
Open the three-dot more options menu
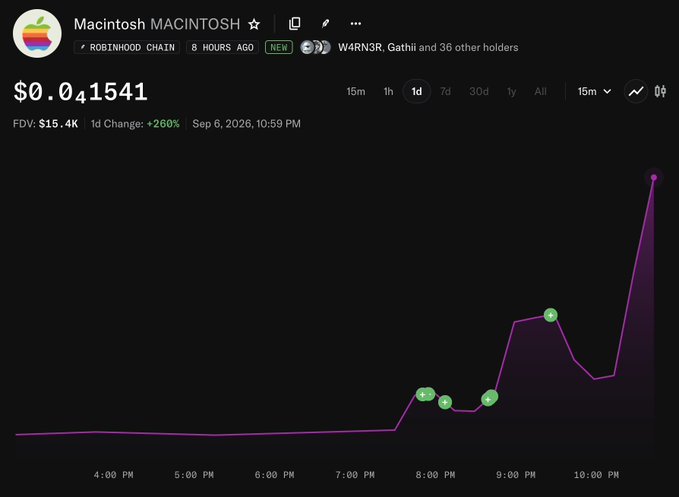(356, 24)
